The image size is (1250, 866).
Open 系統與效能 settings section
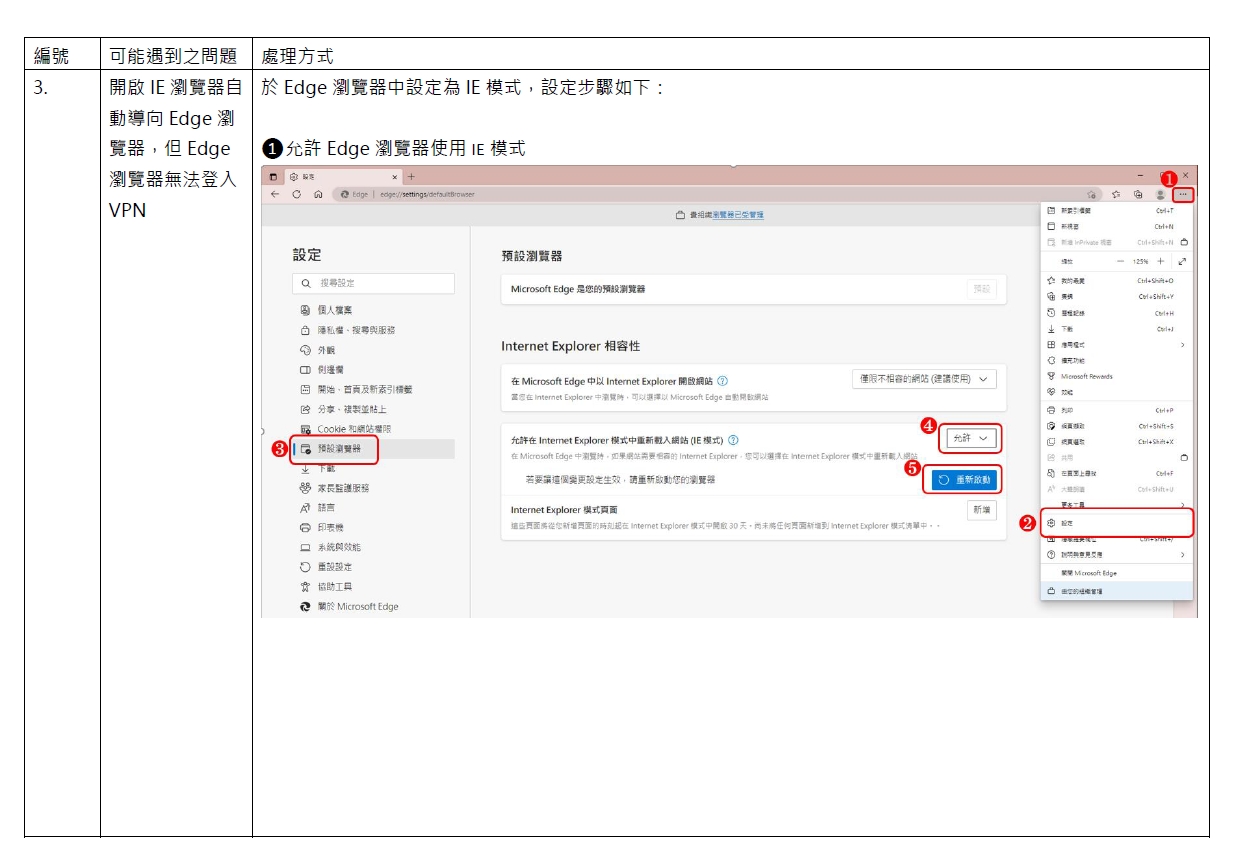pyautogui.click(x=330, y=547)
